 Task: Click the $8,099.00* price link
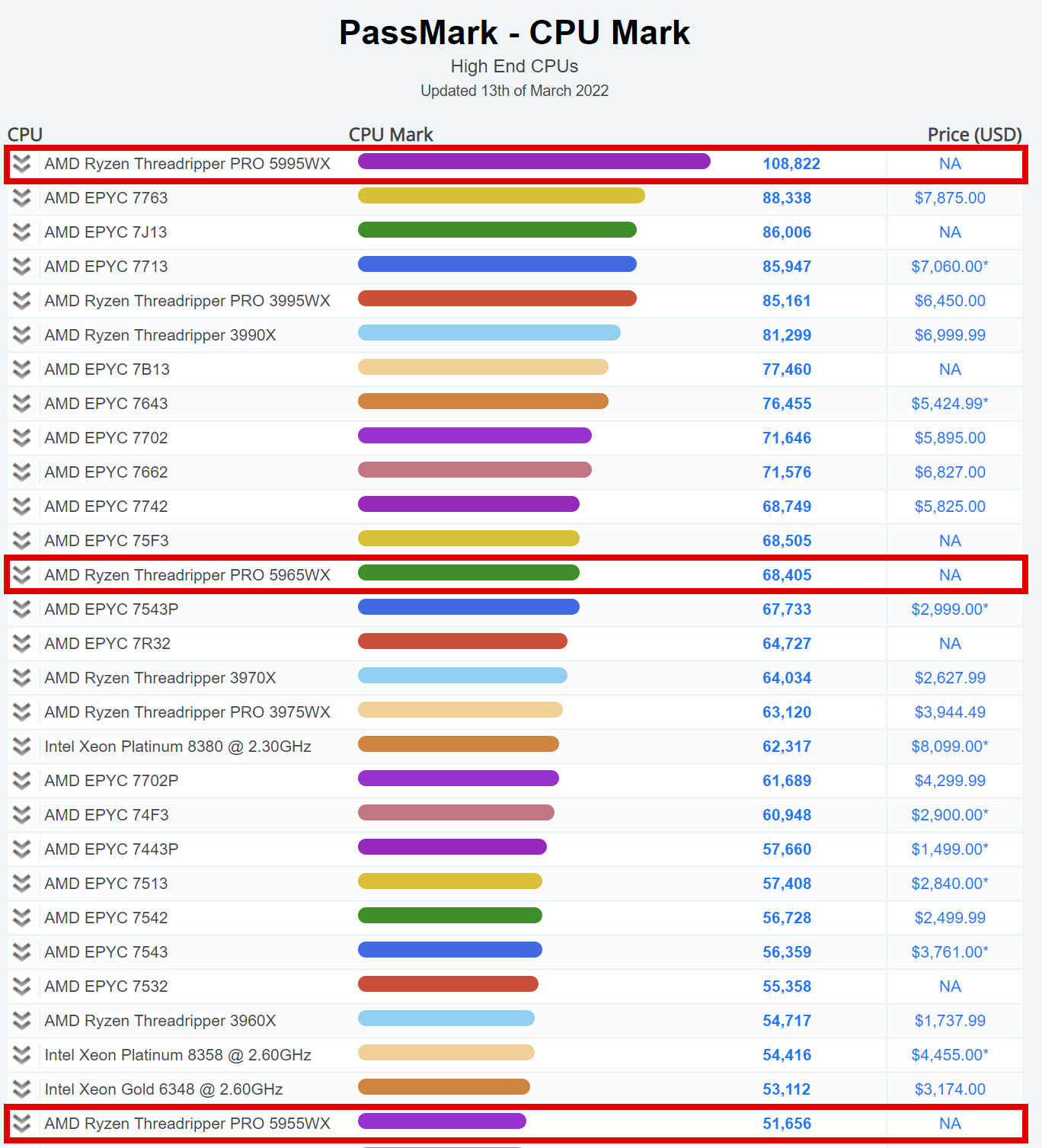pyautogui.click(x=950, y=747)
